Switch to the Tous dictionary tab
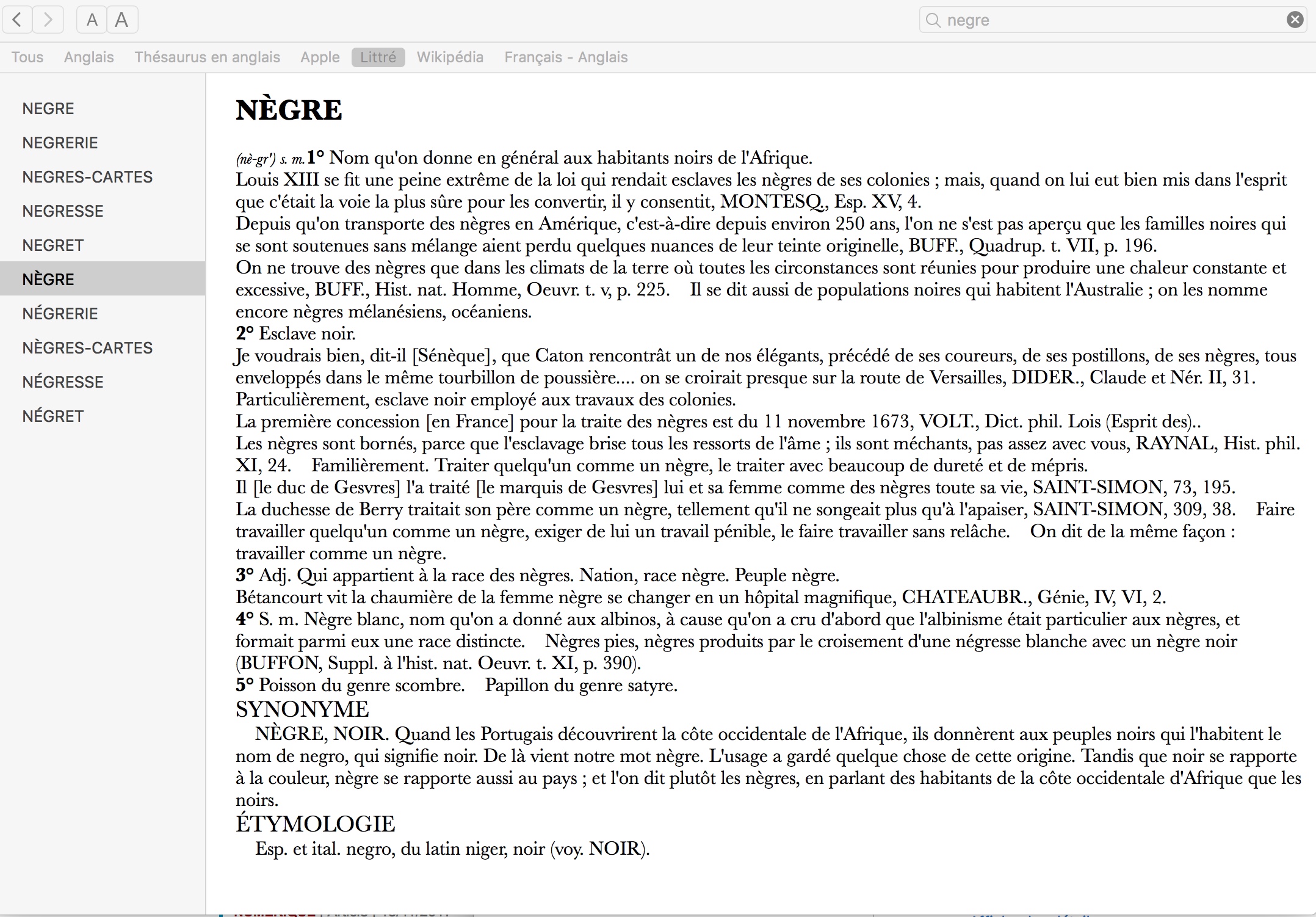The image size is (1316, 917). click(27, 57)
